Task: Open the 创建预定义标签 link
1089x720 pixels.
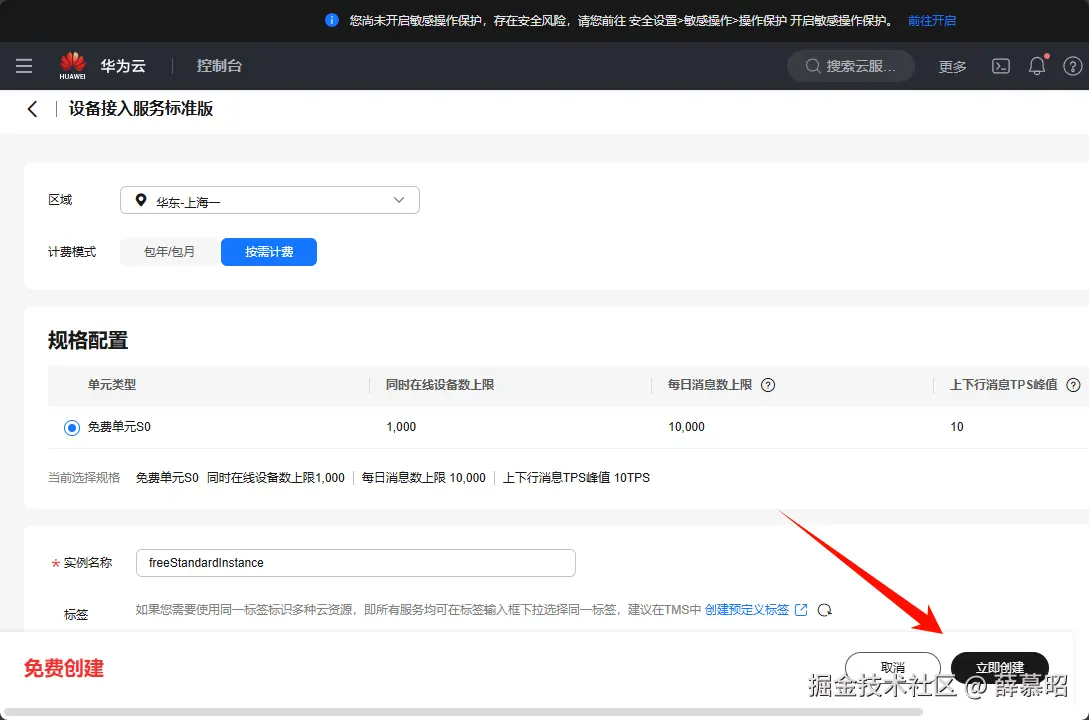Action: click(x=747, y=610)
